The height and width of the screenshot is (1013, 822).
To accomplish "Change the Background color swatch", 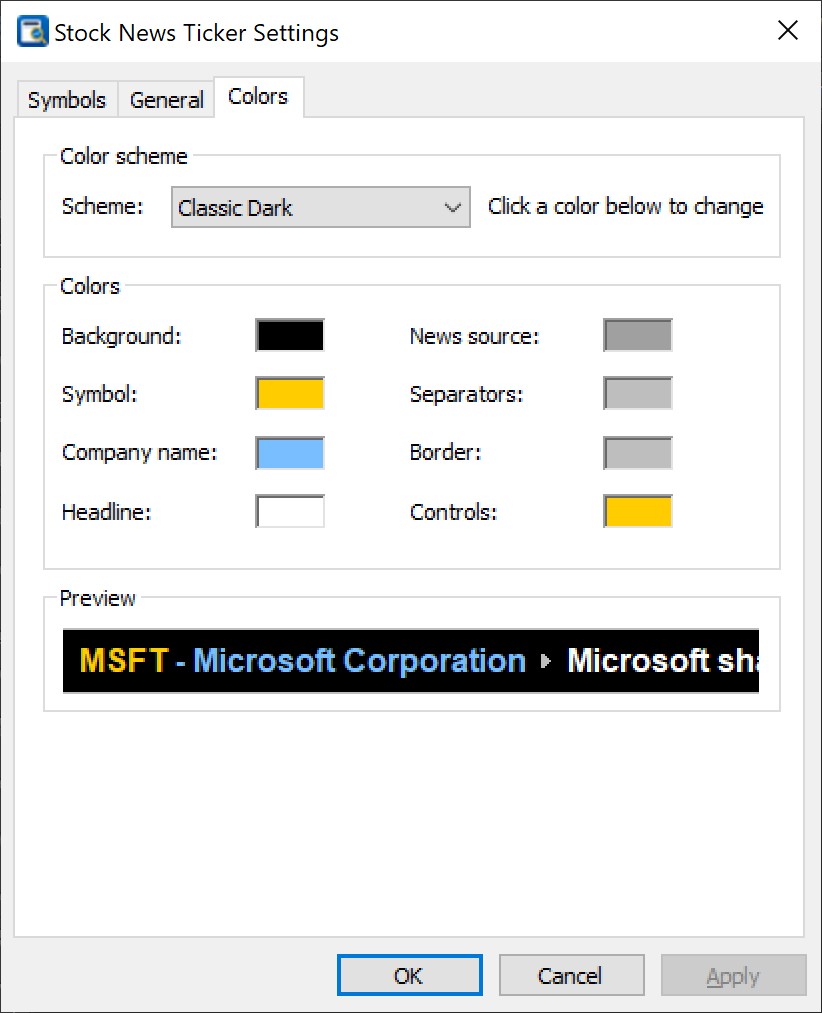I will pos(290,335).
